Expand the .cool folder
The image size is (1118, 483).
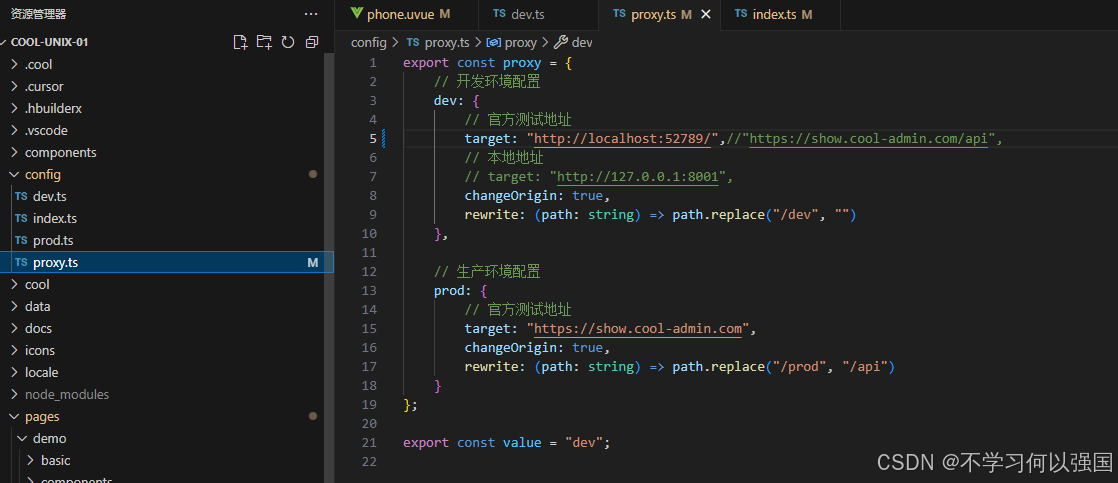pos(167,64)
